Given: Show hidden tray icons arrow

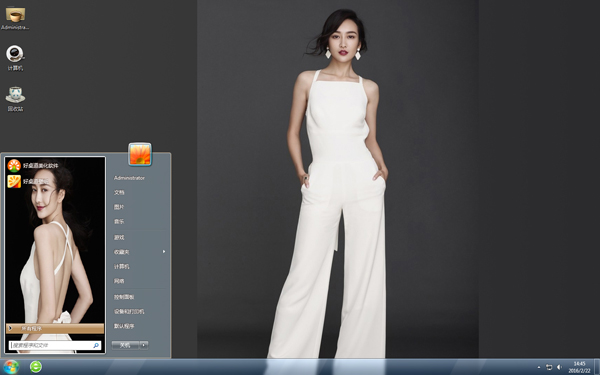Looking at the screenshot, I should (x=539, y=367).
